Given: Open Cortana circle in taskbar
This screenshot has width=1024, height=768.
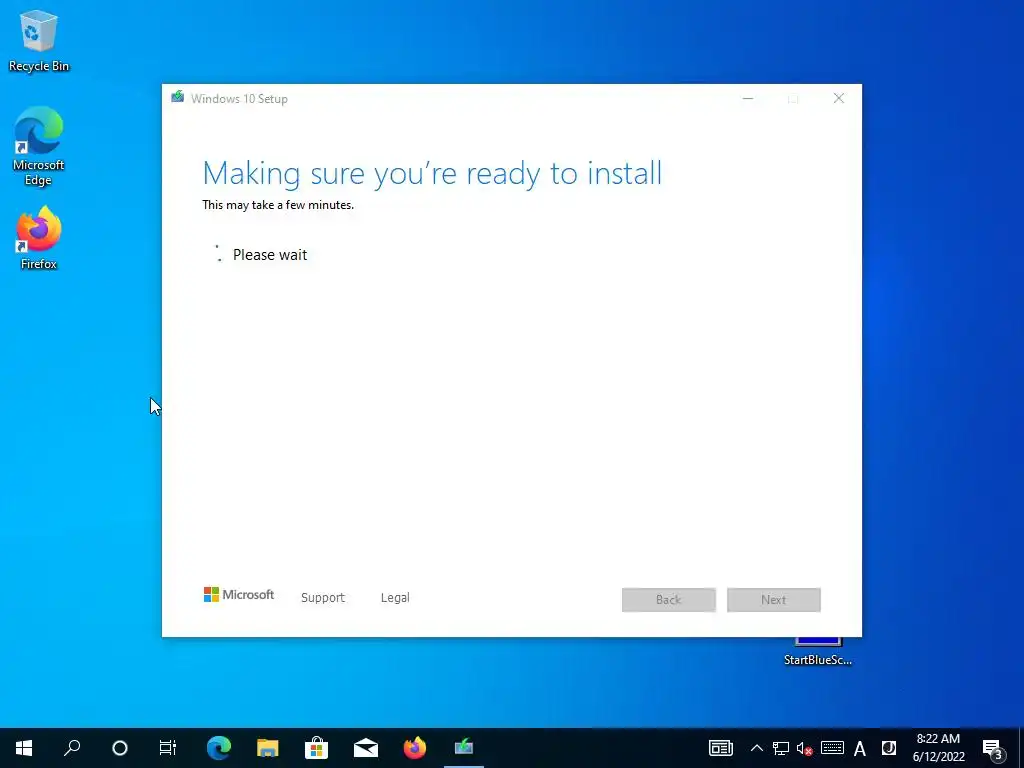Looking at the screenshot, I should click(x=120, y=748).
